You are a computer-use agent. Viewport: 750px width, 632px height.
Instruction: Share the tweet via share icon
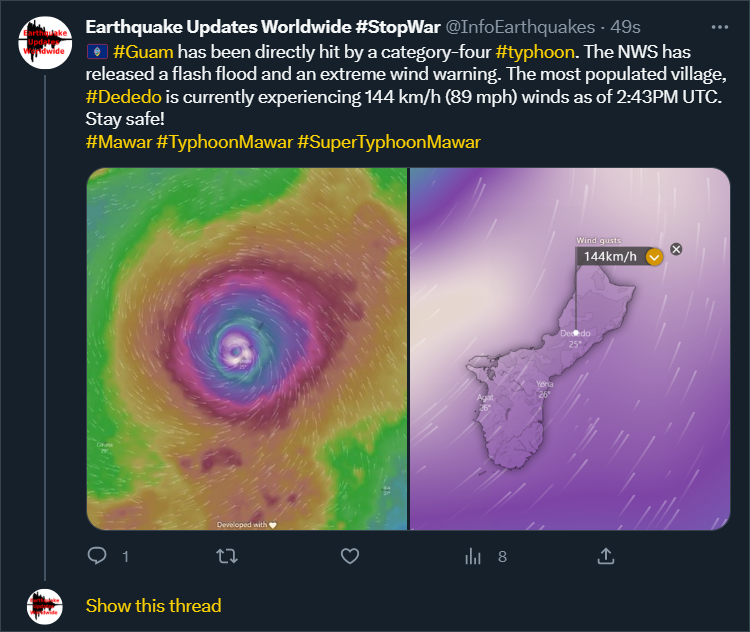click(x=605, y=555)
